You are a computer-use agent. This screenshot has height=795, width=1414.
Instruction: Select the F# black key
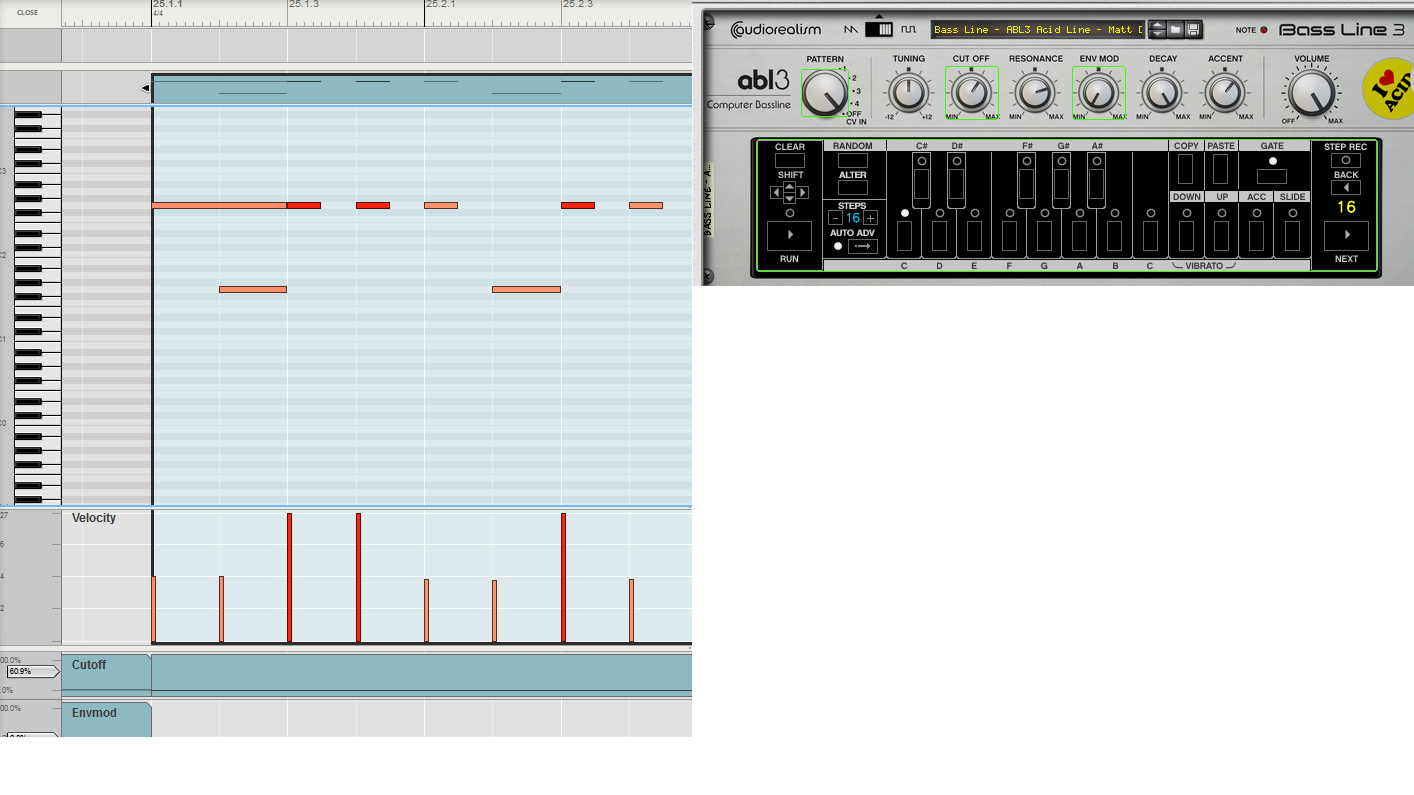point(1027,185)
